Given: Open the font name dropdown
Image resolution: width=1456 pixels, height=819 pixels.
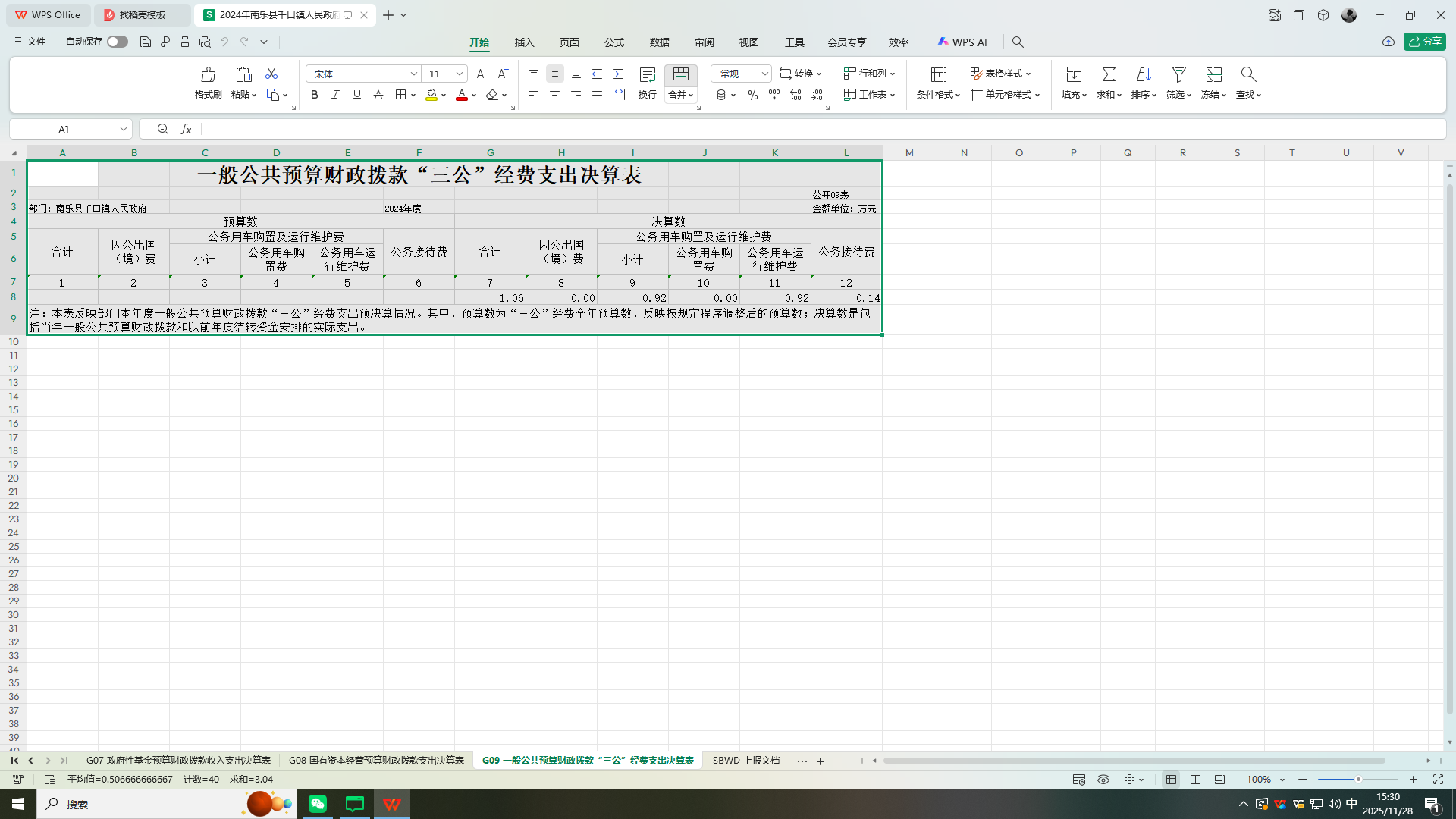Looking at the screenshot, I should click(413, 74).
